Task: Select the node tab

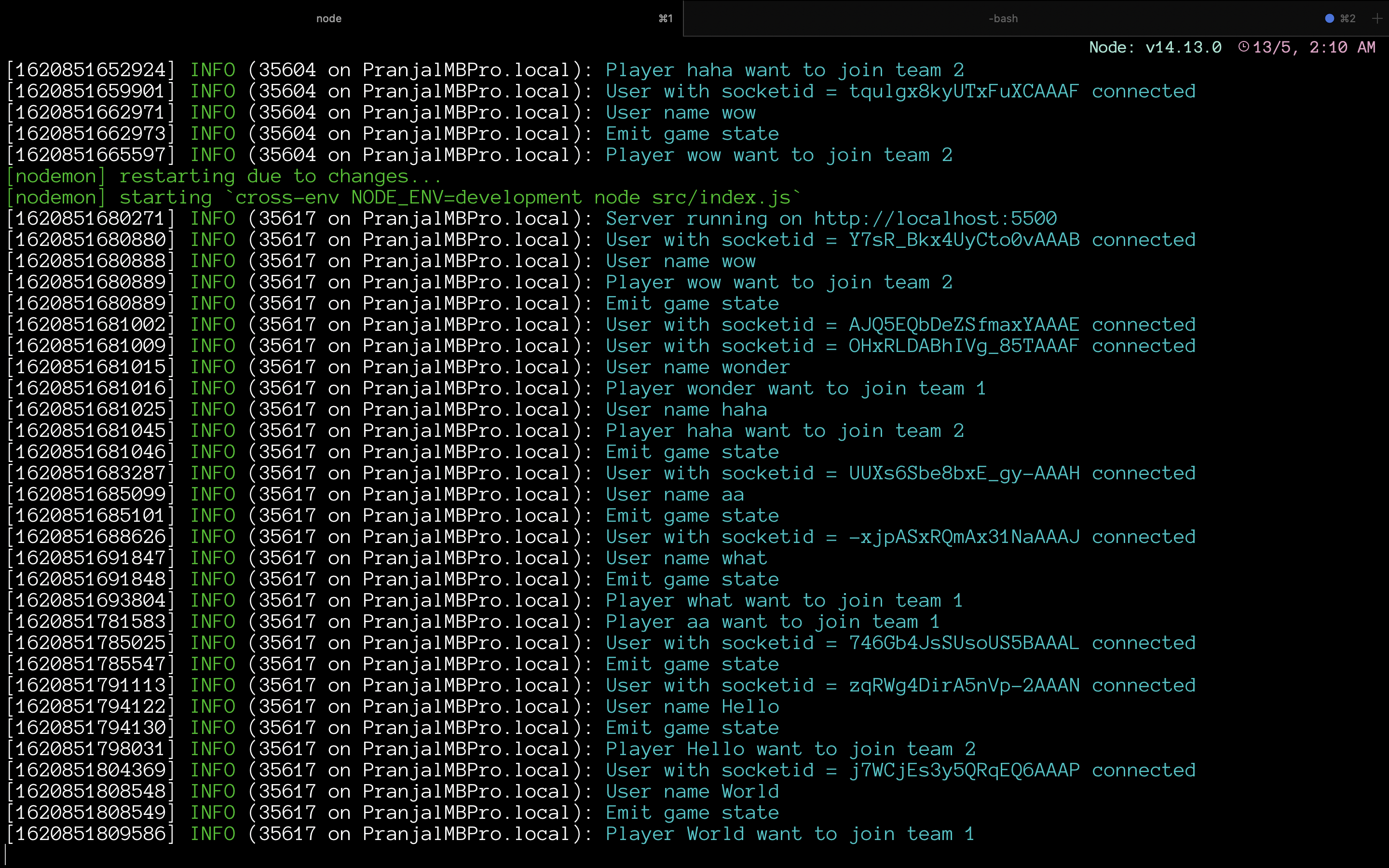Action: [x=328, y=18]
